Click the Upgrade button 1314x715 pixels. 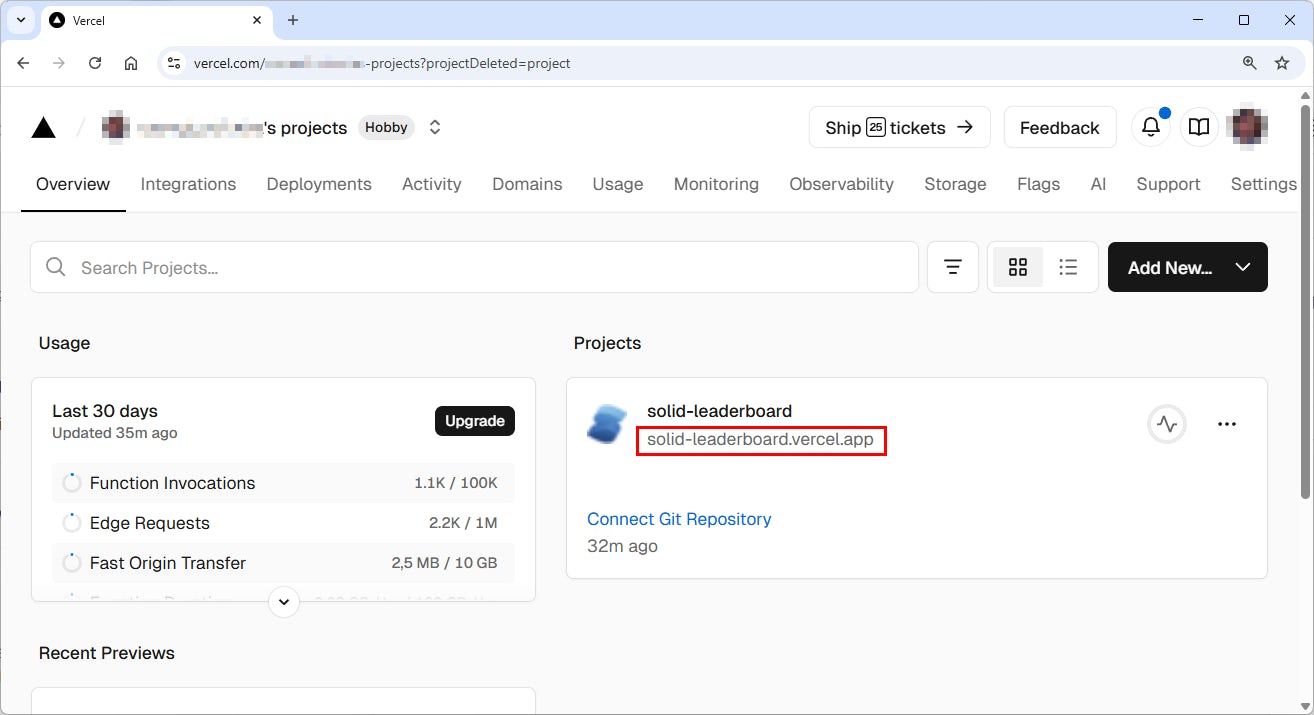click(x=474, y=421)
